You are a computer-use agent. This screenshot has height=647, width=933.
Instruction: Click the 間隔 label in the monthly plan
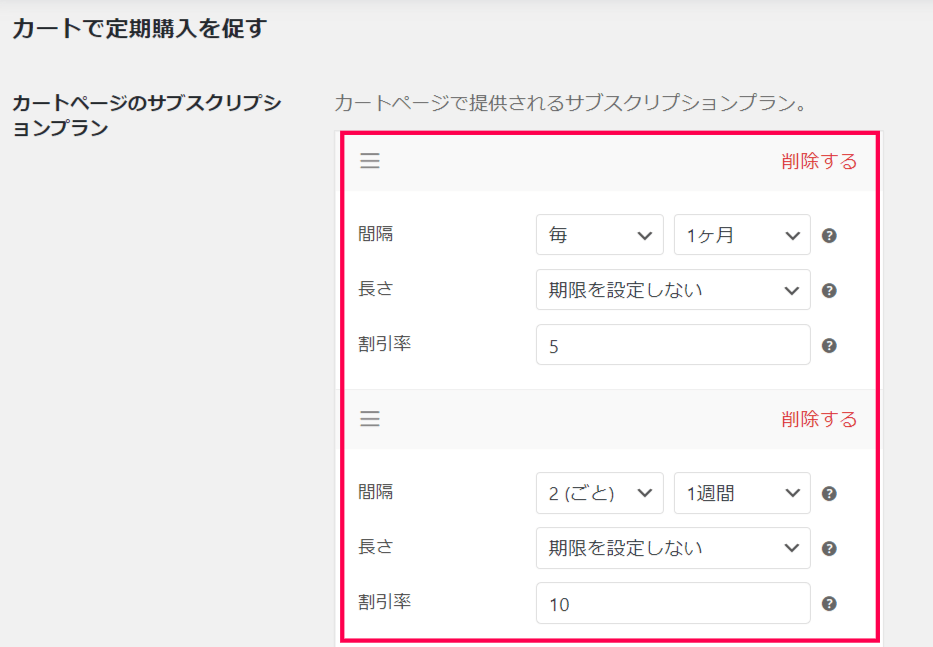click(x=375, y=234)
